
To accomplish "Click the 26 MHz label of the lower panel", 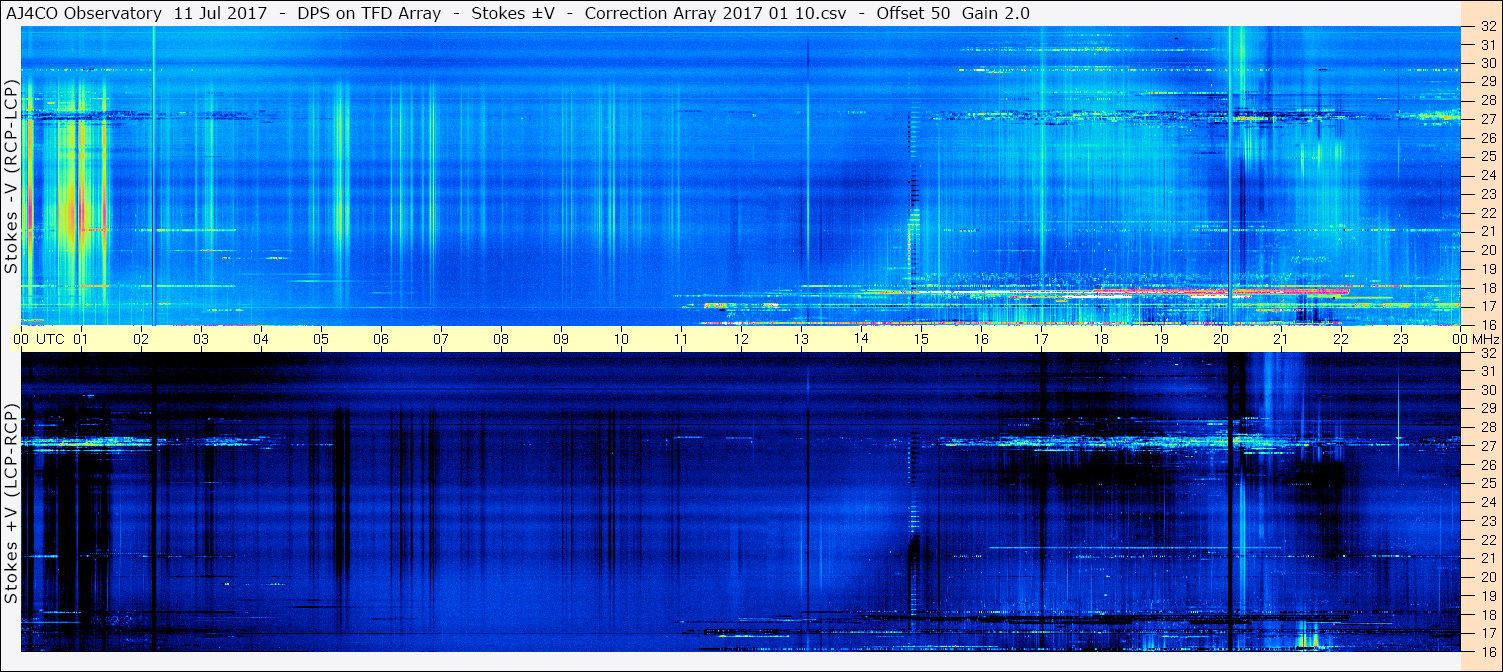I will click(1487, 465).
